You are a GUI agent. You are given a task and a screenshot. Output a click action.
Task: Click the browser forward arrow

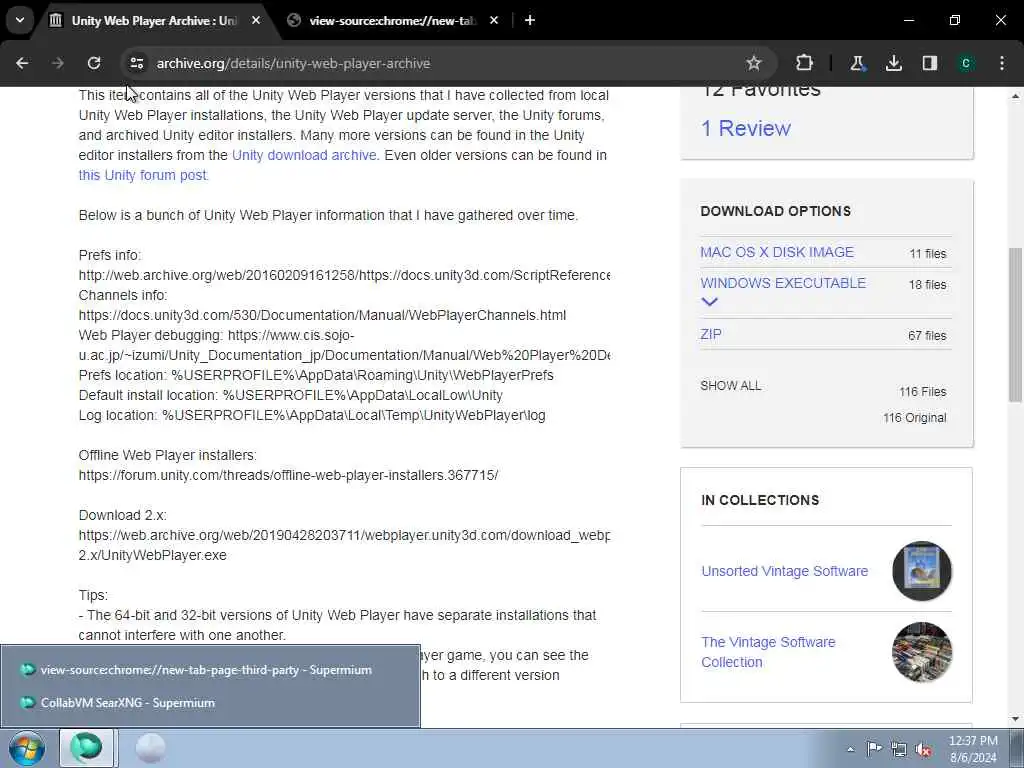tap(57, 63)
